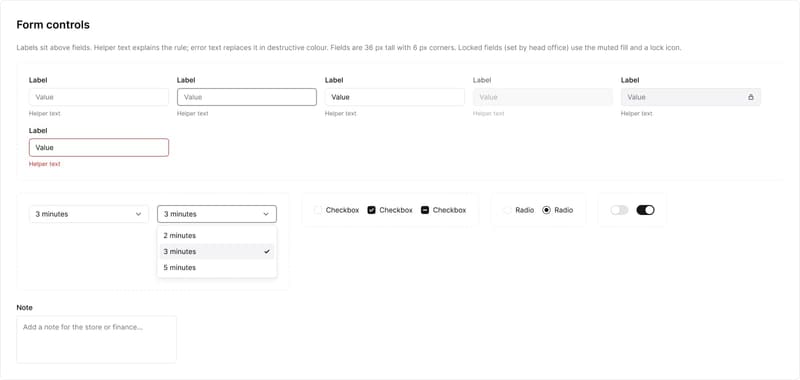Click the indeterminate dash Checkbox
Screen dimensions: 800x380
click(425, 210)
